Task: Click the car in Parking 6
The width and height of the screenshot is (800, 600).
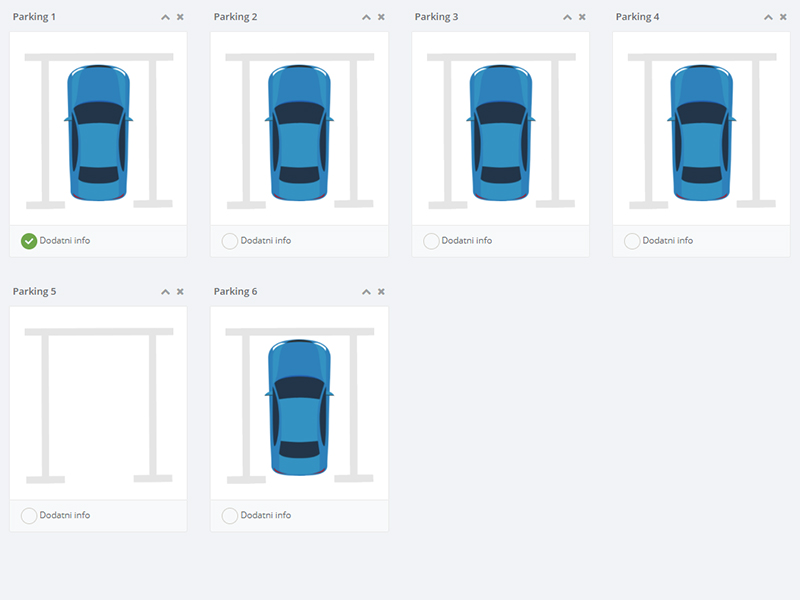Action: [x=299, y=407]
